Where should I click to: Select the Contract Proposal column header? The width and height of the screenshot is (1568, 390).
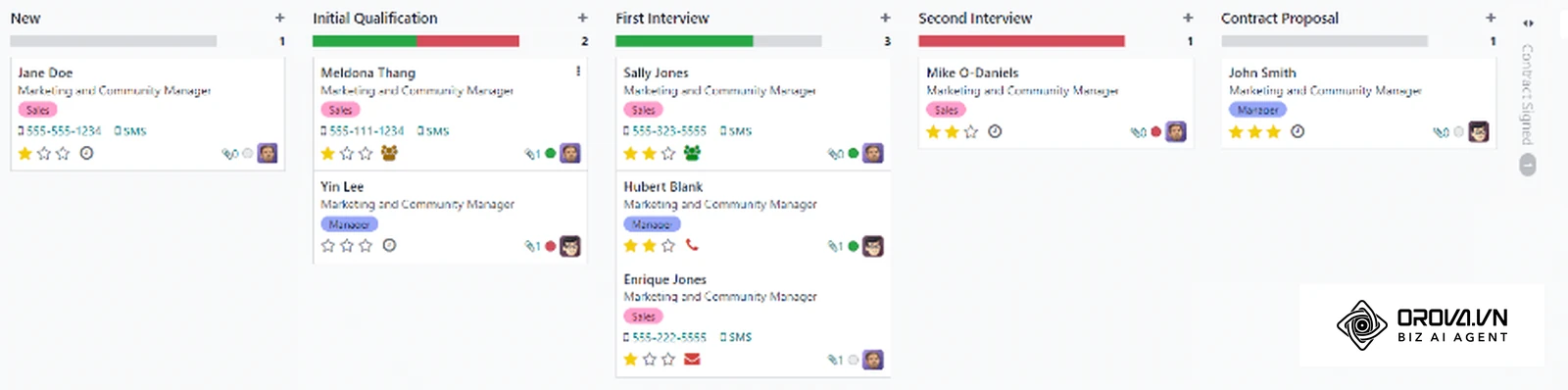coord(1280,18)
